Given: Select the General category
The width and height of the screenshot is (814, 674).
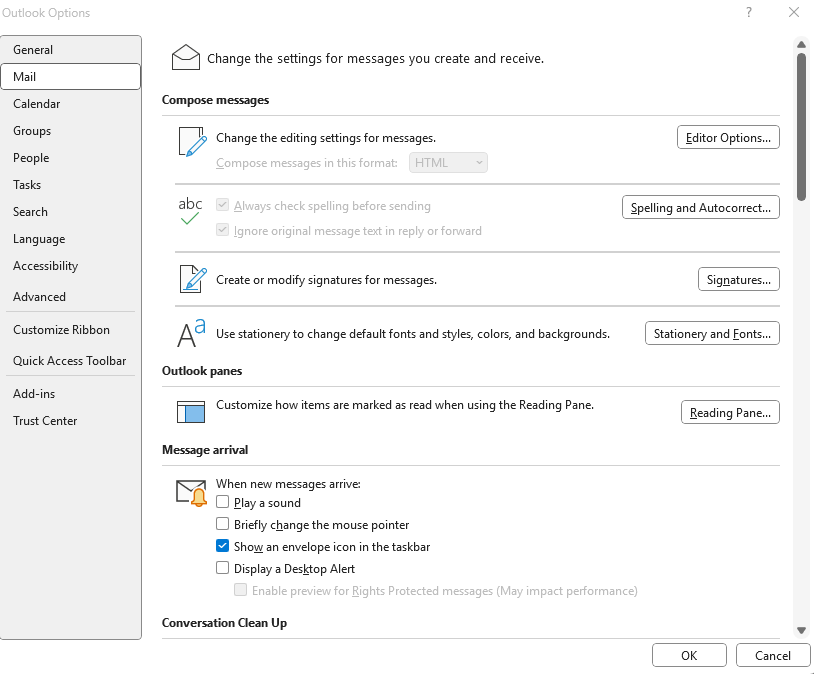Looking at the screenshot, I should [71, 50].
